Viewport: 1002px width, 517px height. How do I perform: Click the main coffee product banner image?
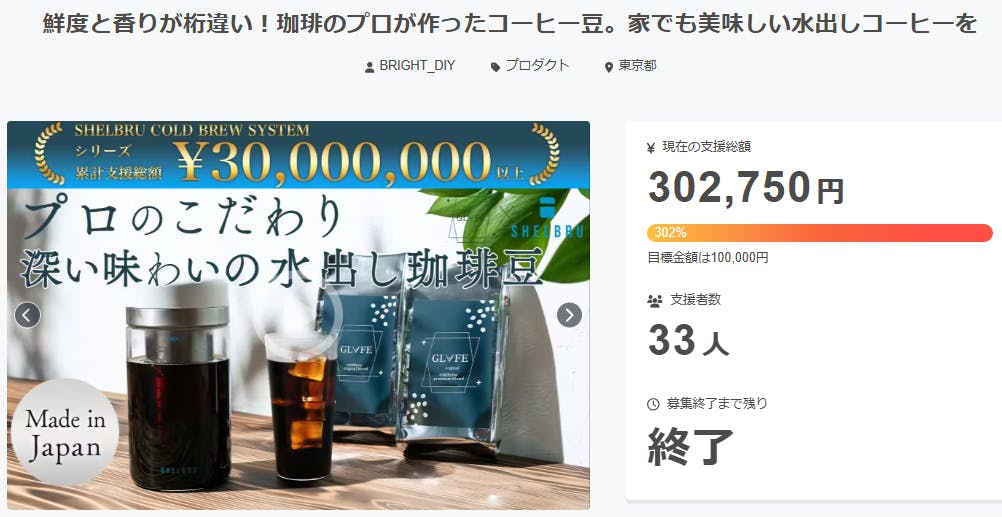click(298, 315)
